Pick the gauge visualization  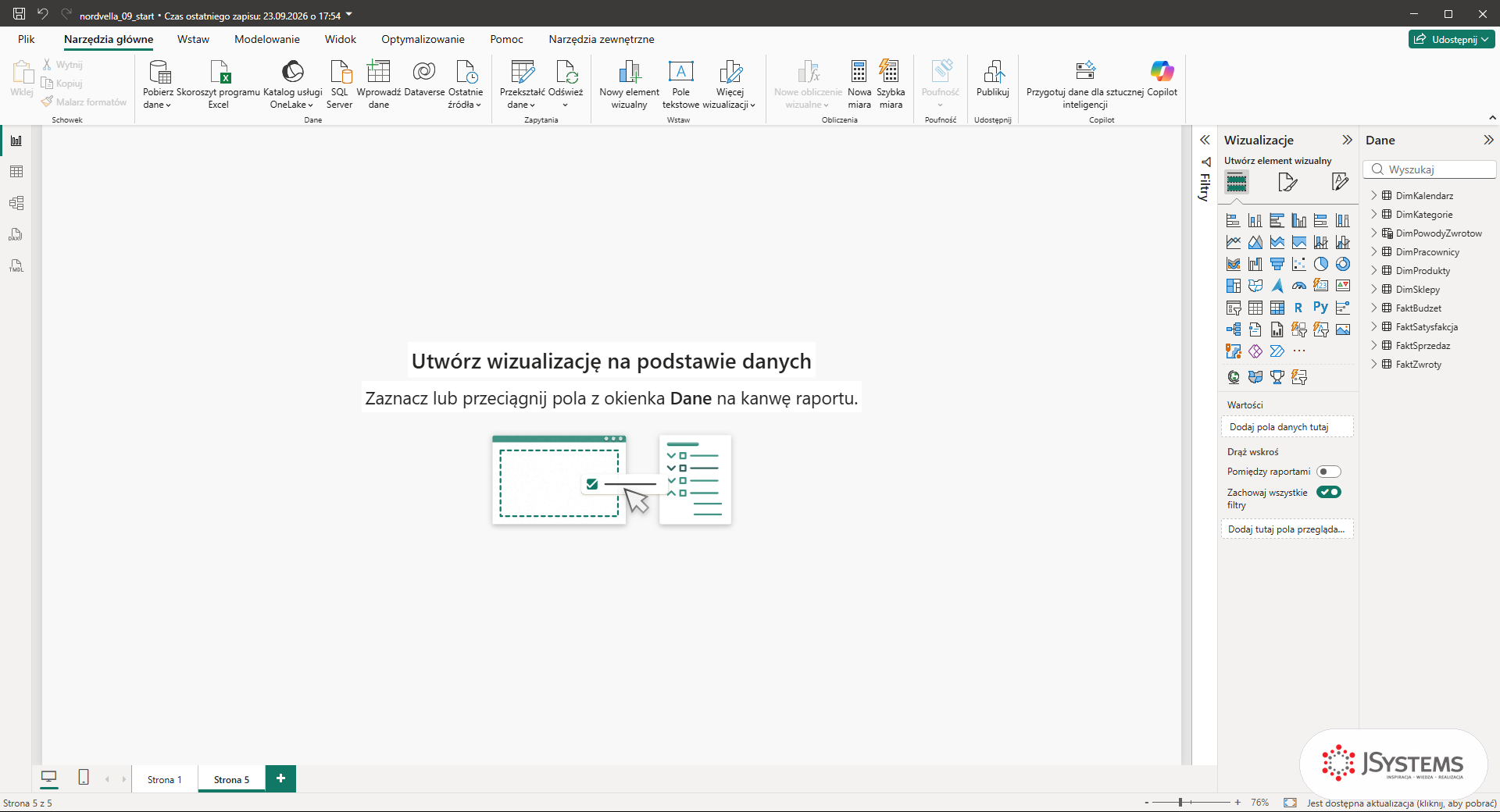[x=1299, y=286]
